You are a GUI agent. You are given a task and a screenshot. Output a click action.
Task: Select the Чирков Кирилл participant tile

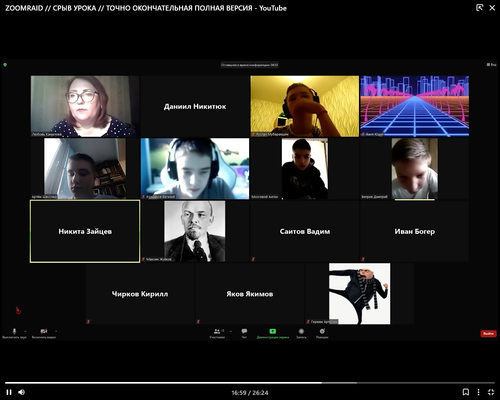click(x=140, y=294)
